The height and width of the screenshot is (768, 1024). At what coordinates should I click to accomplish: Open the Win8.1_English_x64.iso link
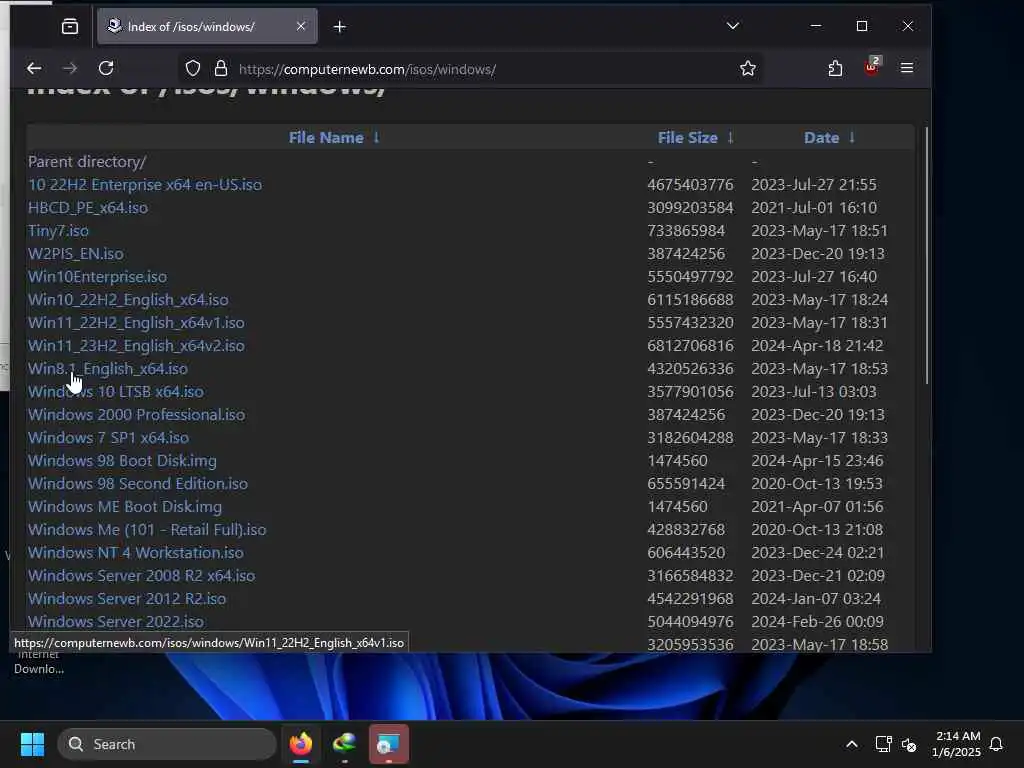coord(108,369)
